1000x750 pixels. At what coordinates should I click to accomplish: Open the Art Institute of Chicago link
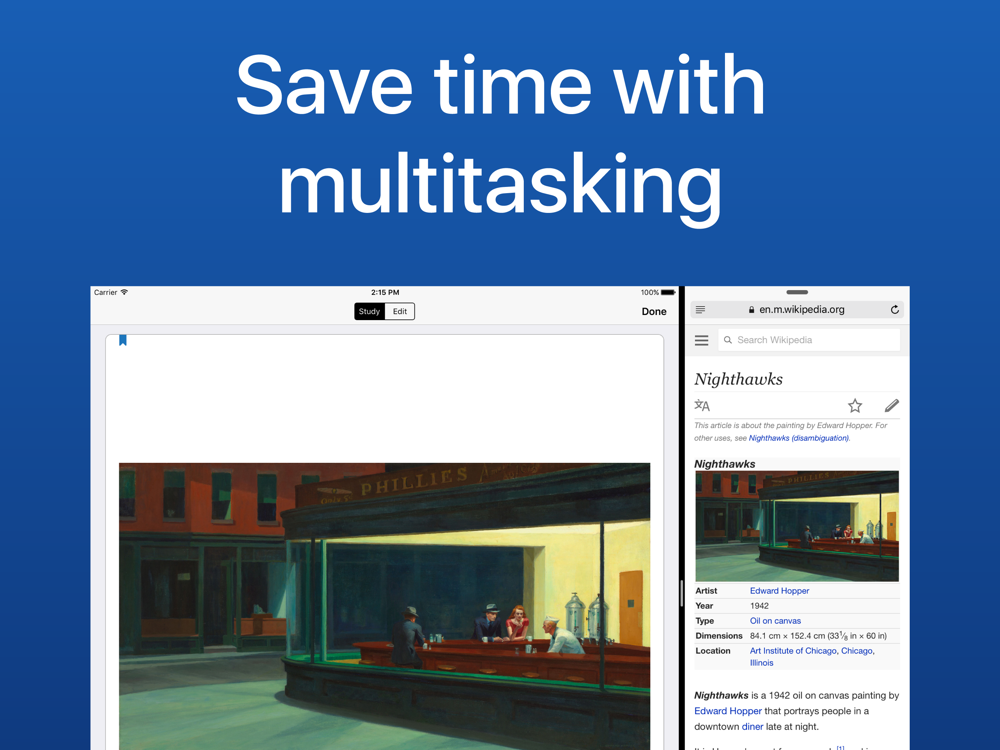click(793, 651)
